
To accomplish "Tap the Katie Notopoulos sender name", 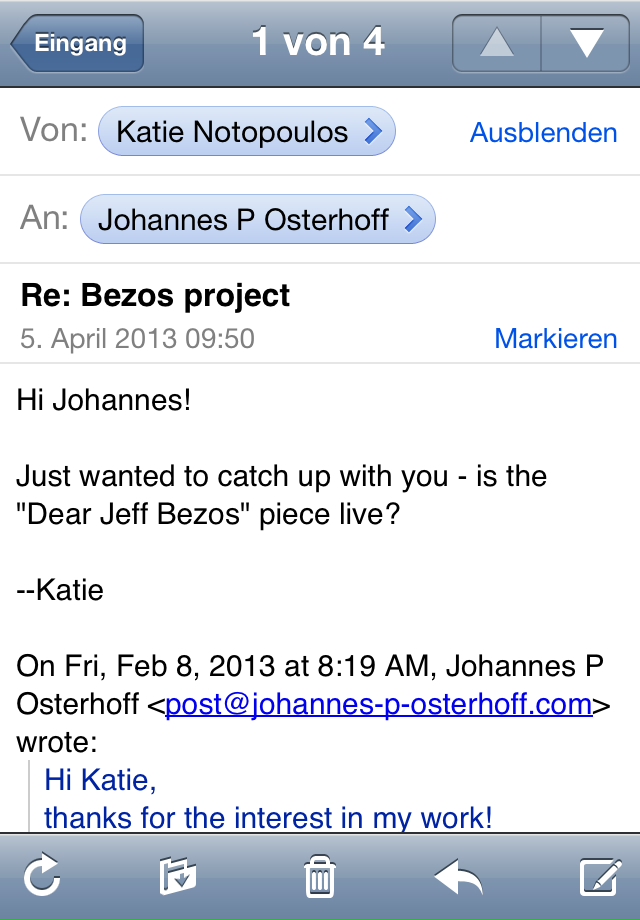I will click(232, 131).
